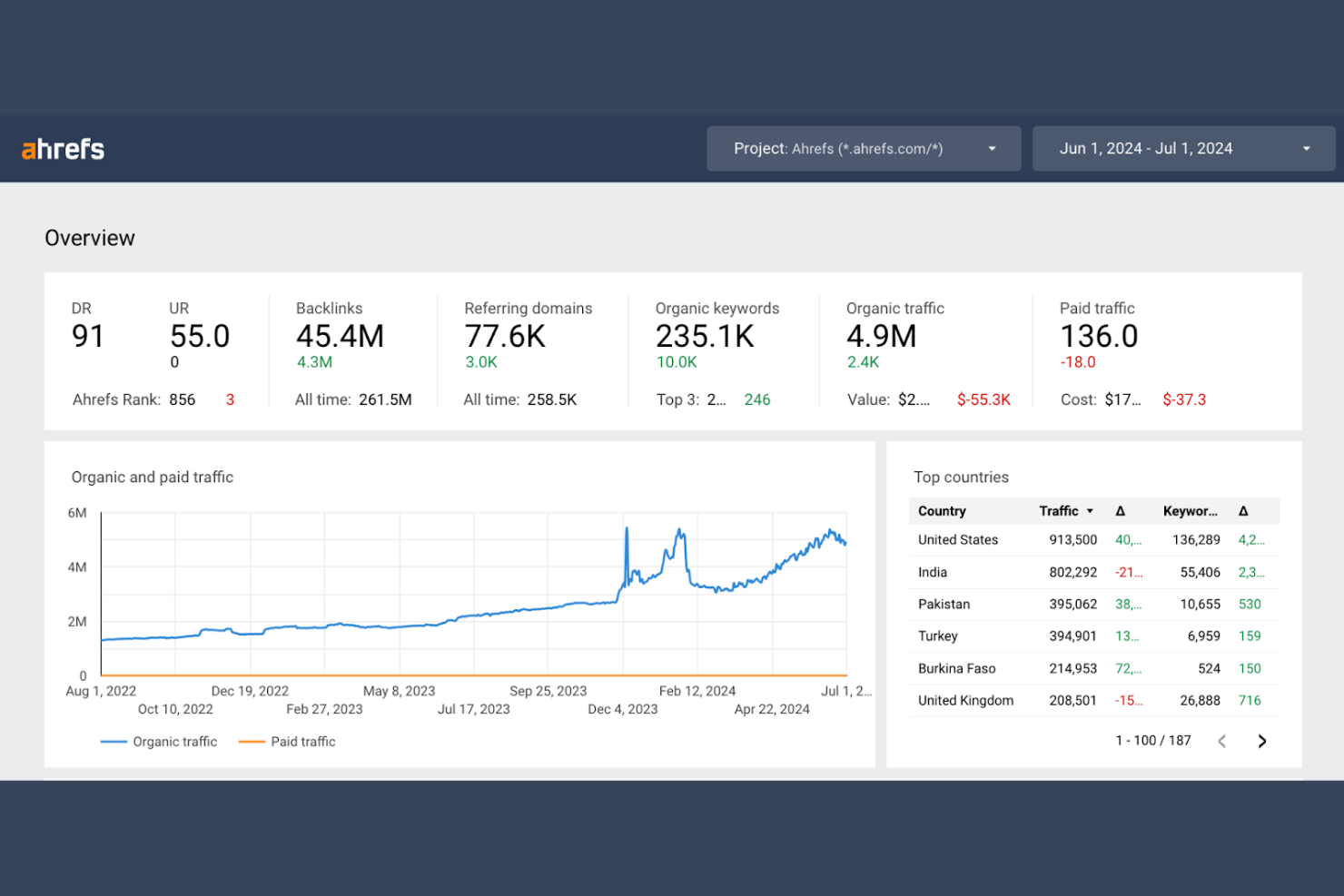Toggle sorting on the Country column
The width and height of the screenshot is (1344, 896).
(942, 510)
